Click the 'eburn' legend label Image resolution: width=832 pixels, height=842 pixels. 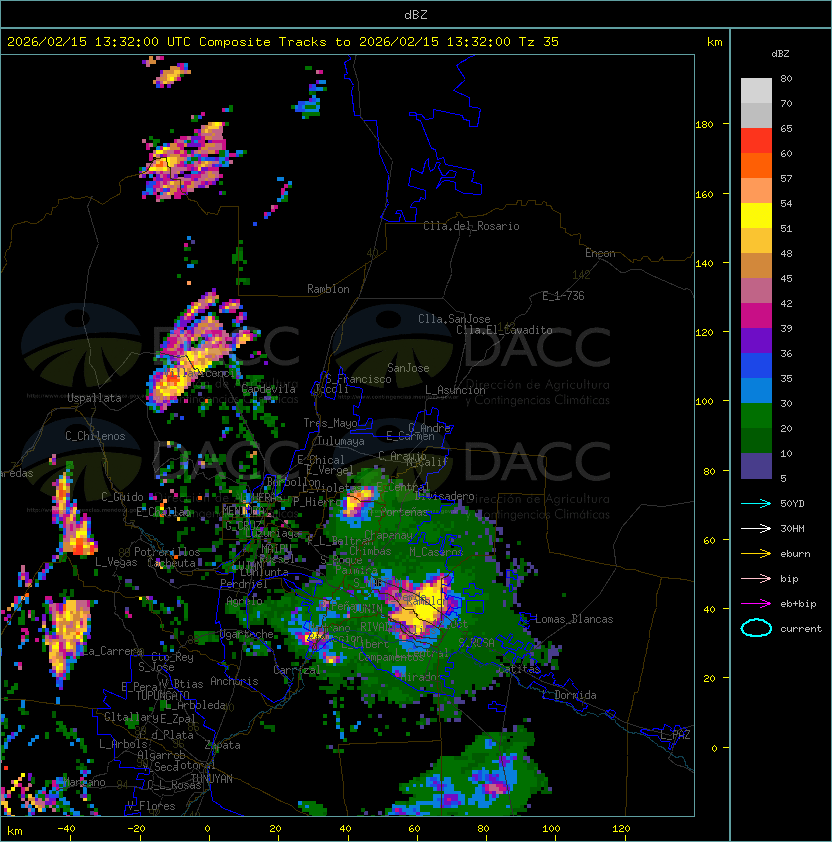(x=795, y=554)
